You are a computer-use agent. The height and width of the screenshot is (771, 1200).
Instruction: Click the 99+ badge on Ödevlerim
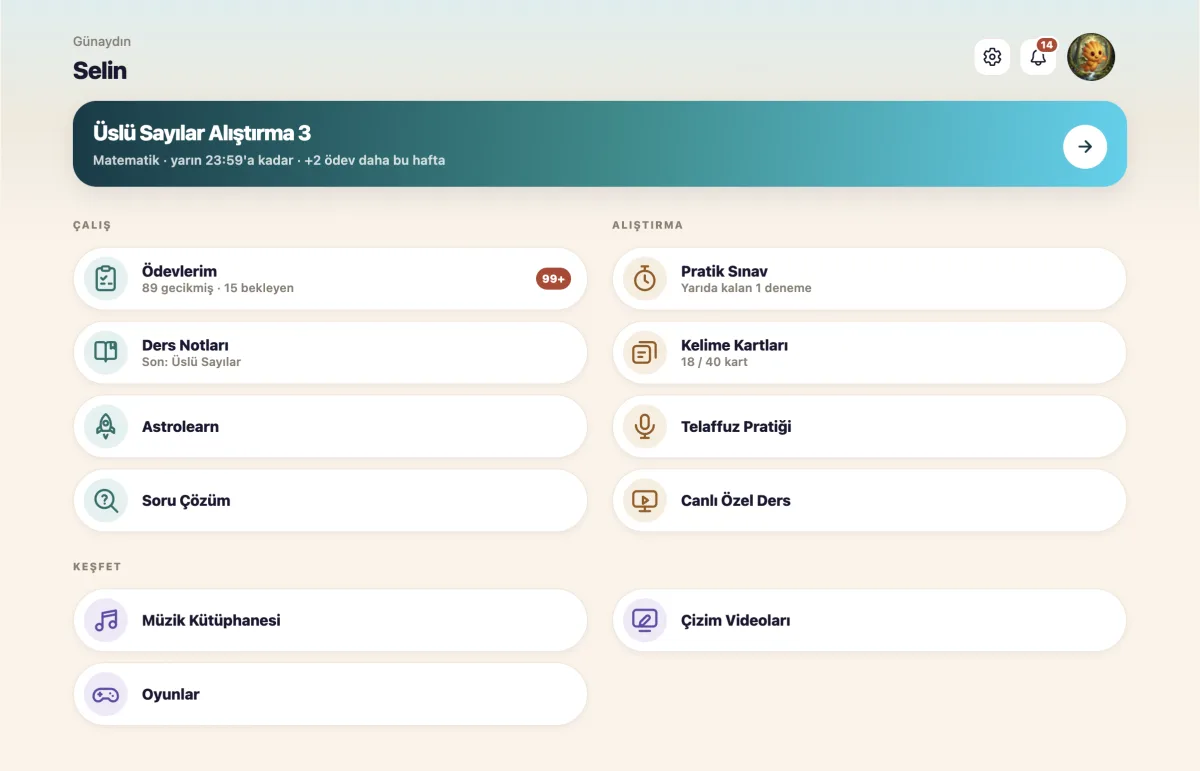pos(553,279)
